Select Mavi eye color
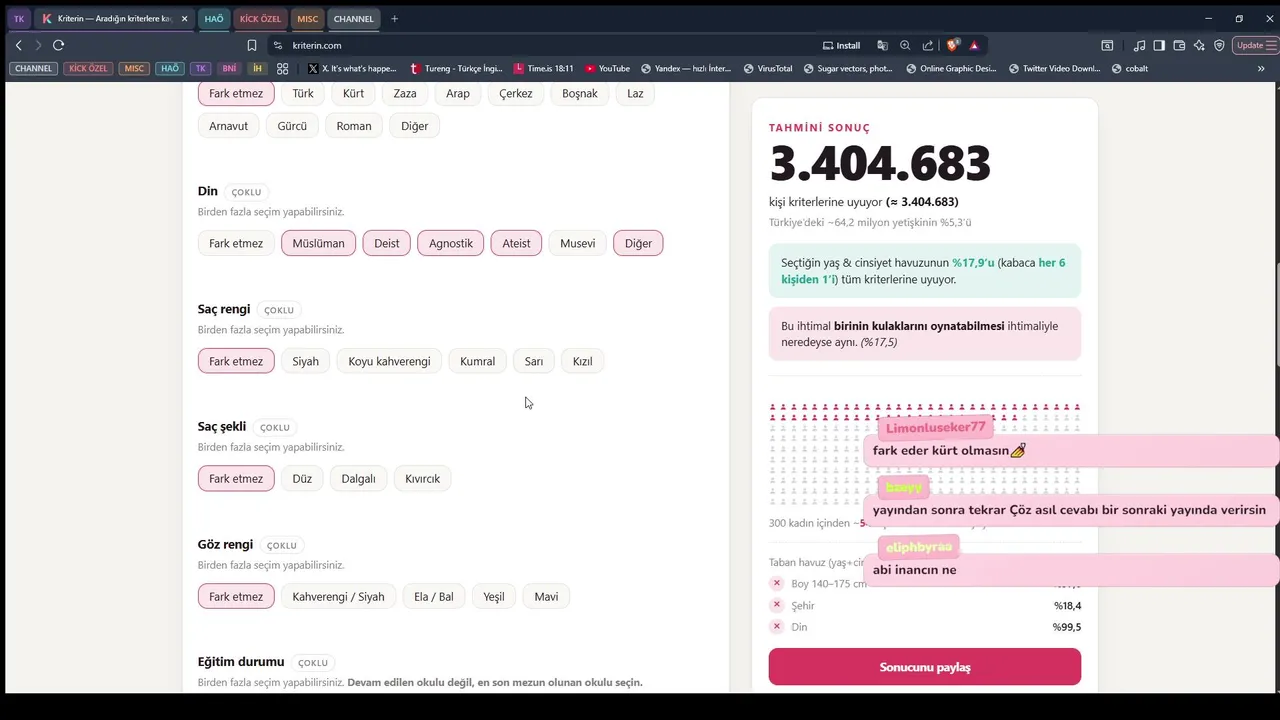The image size is (1280, 720). (x=546, y=597)
